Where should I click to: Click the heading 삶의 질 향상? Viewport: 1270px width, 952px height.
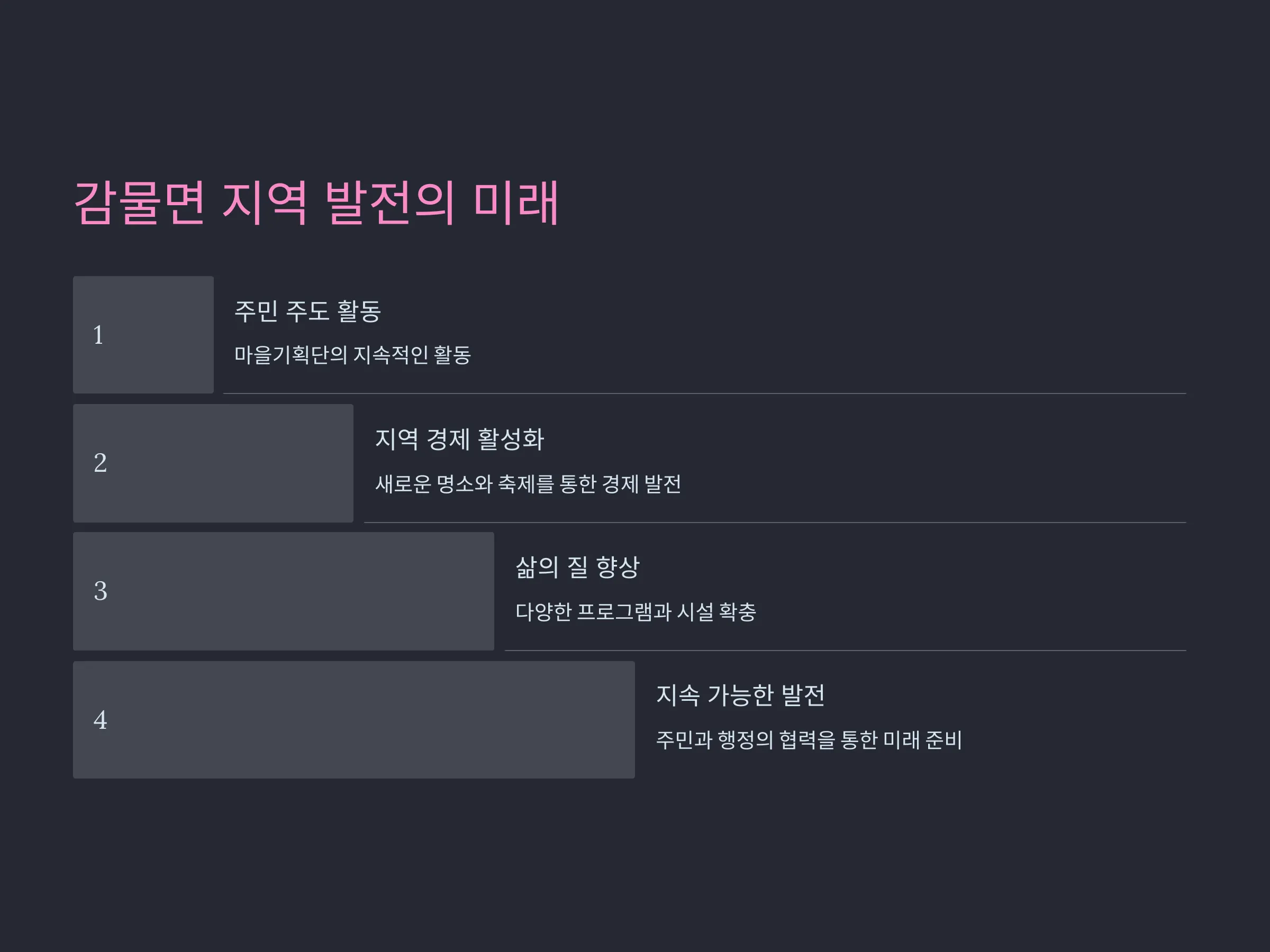click(578, 567)
